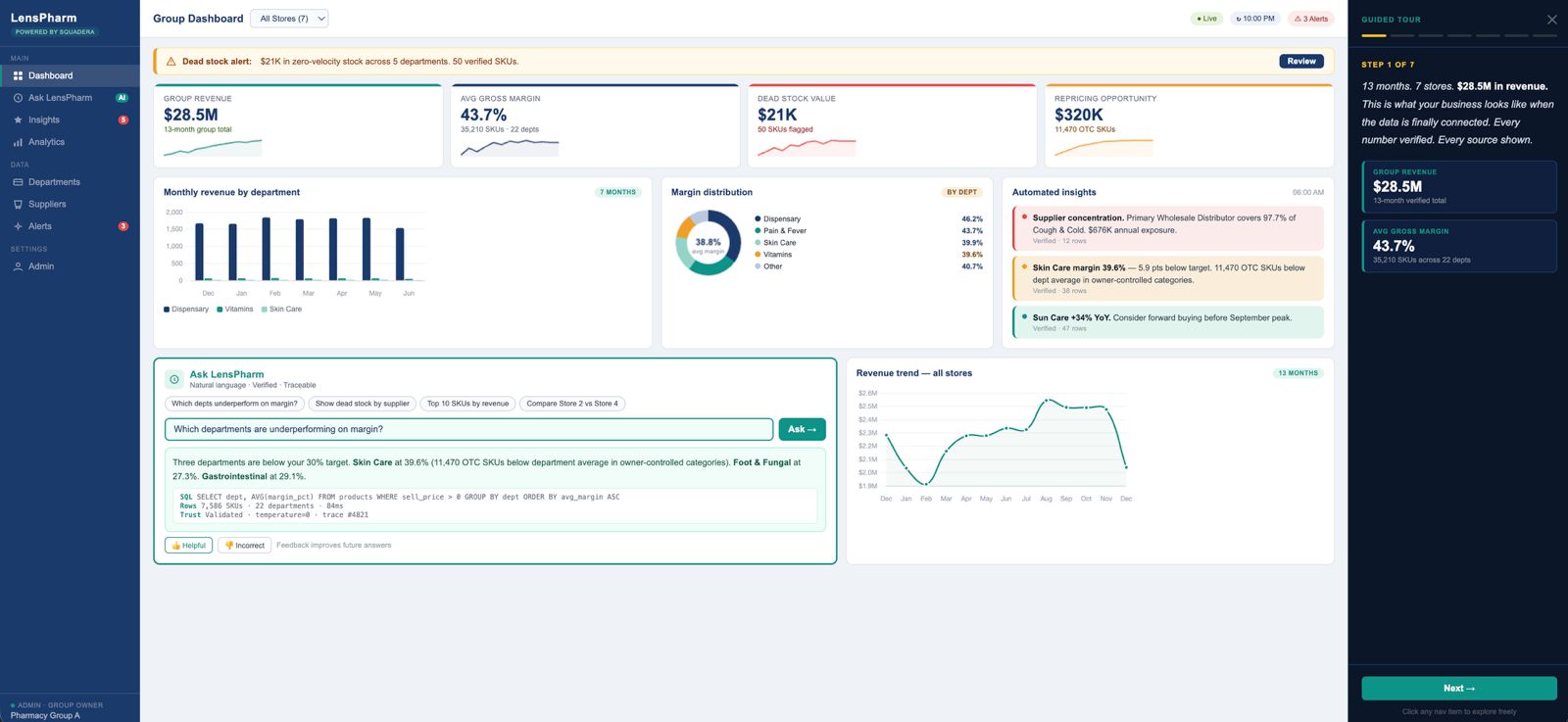Click the Insights star icon
The width and height of the screenshot is (1568, 722).
(x=18, y=120)
